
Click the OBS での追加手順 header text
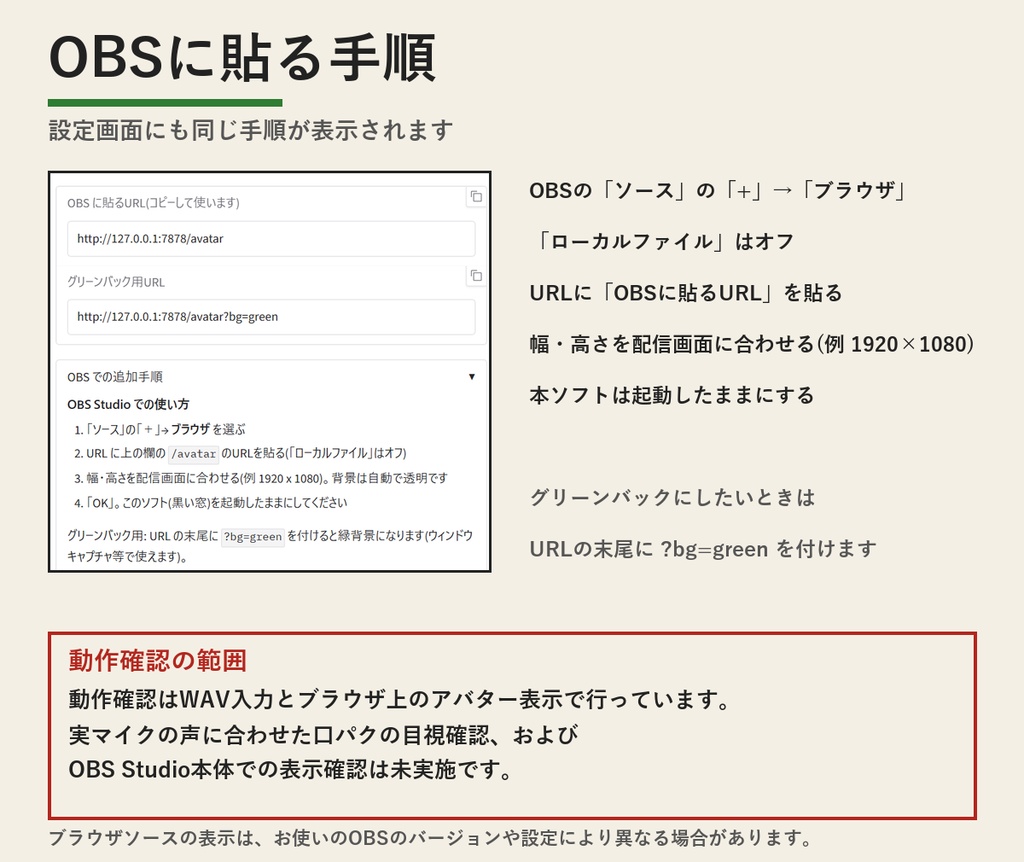click(115, 377)
